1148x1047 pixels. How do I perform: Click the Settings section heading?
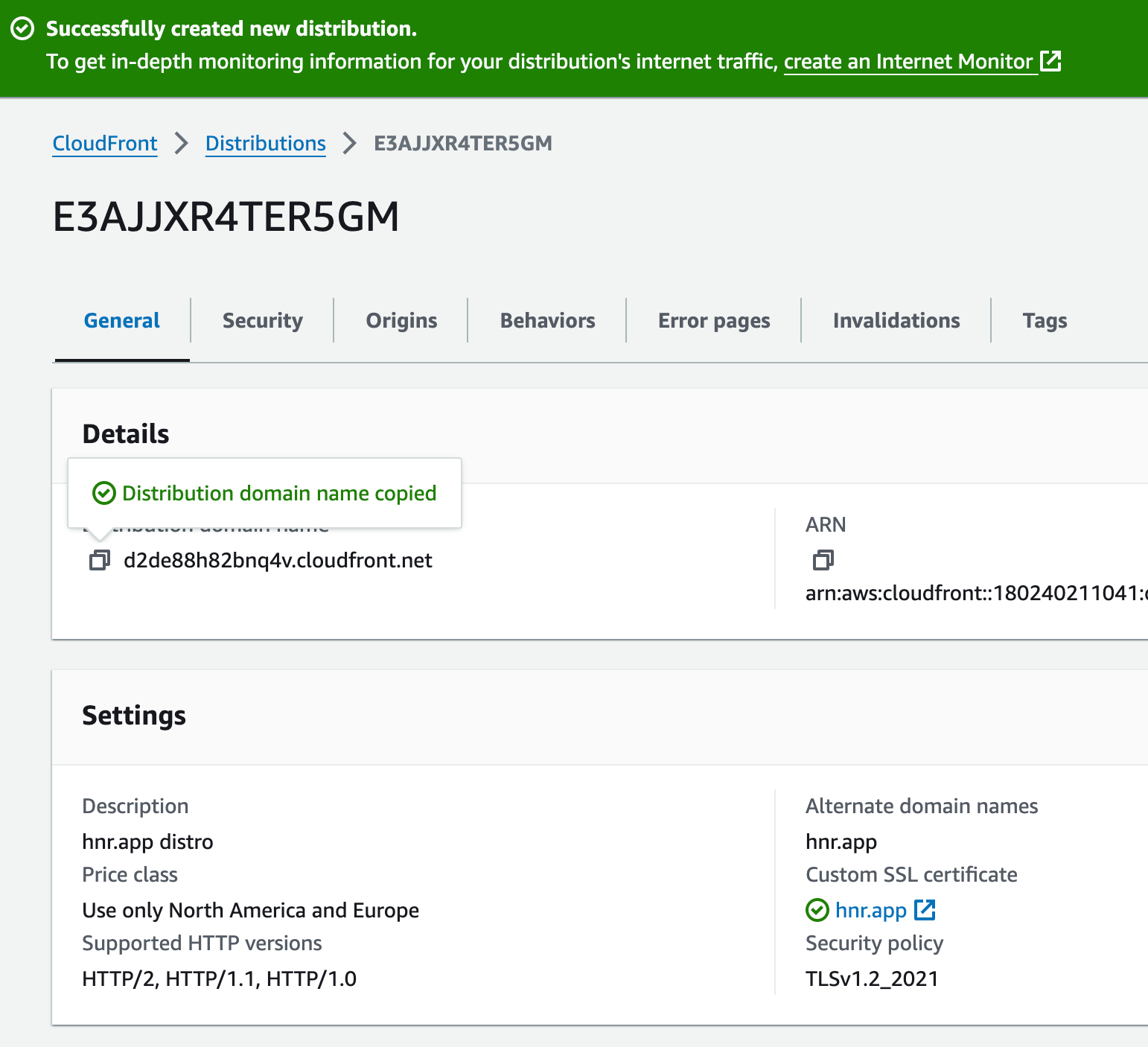[134, 716]
